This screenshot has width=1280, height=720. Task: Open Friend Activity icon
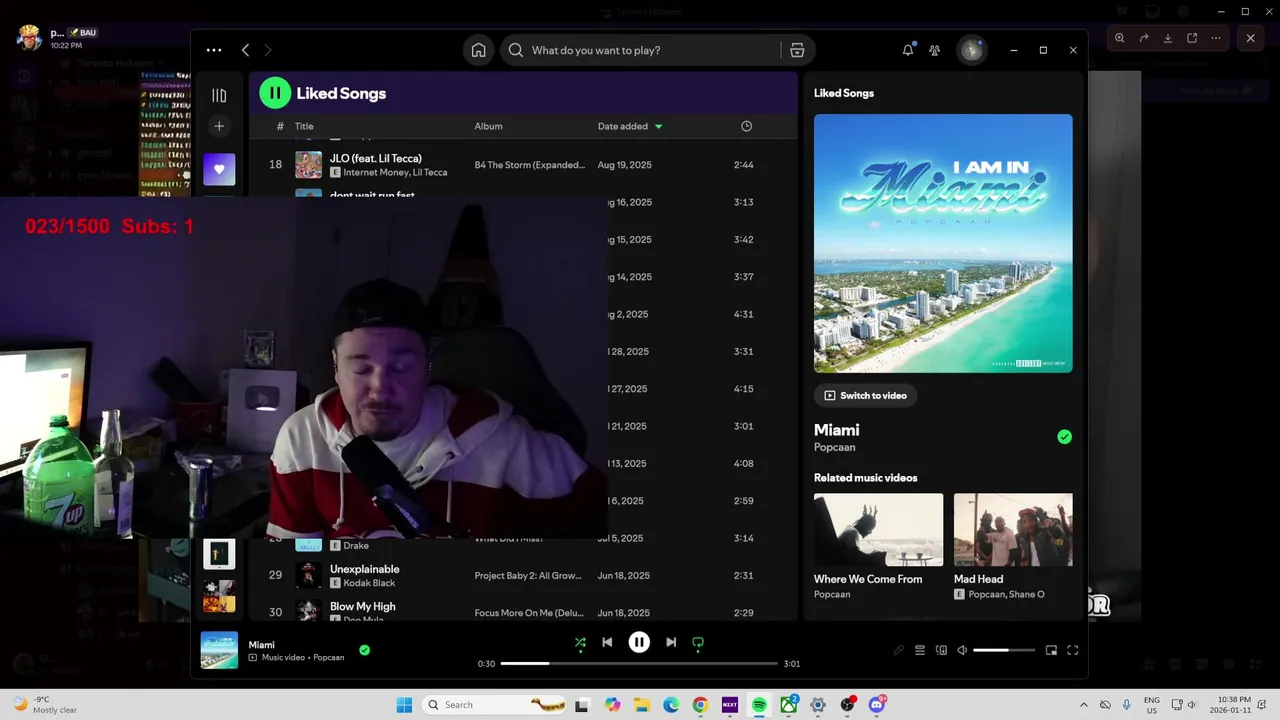(x=935, y=50)
